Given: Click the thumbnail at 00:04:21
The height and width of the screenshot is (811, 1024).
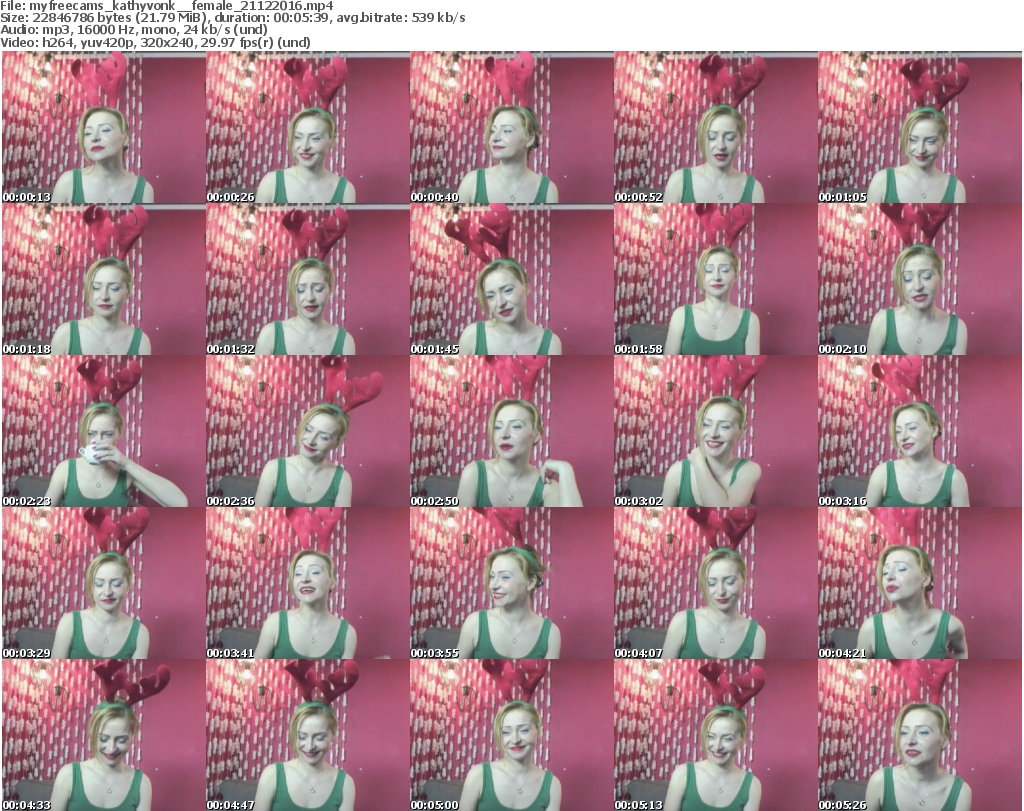Looking at the screenshot, I should tap(918, 584).
